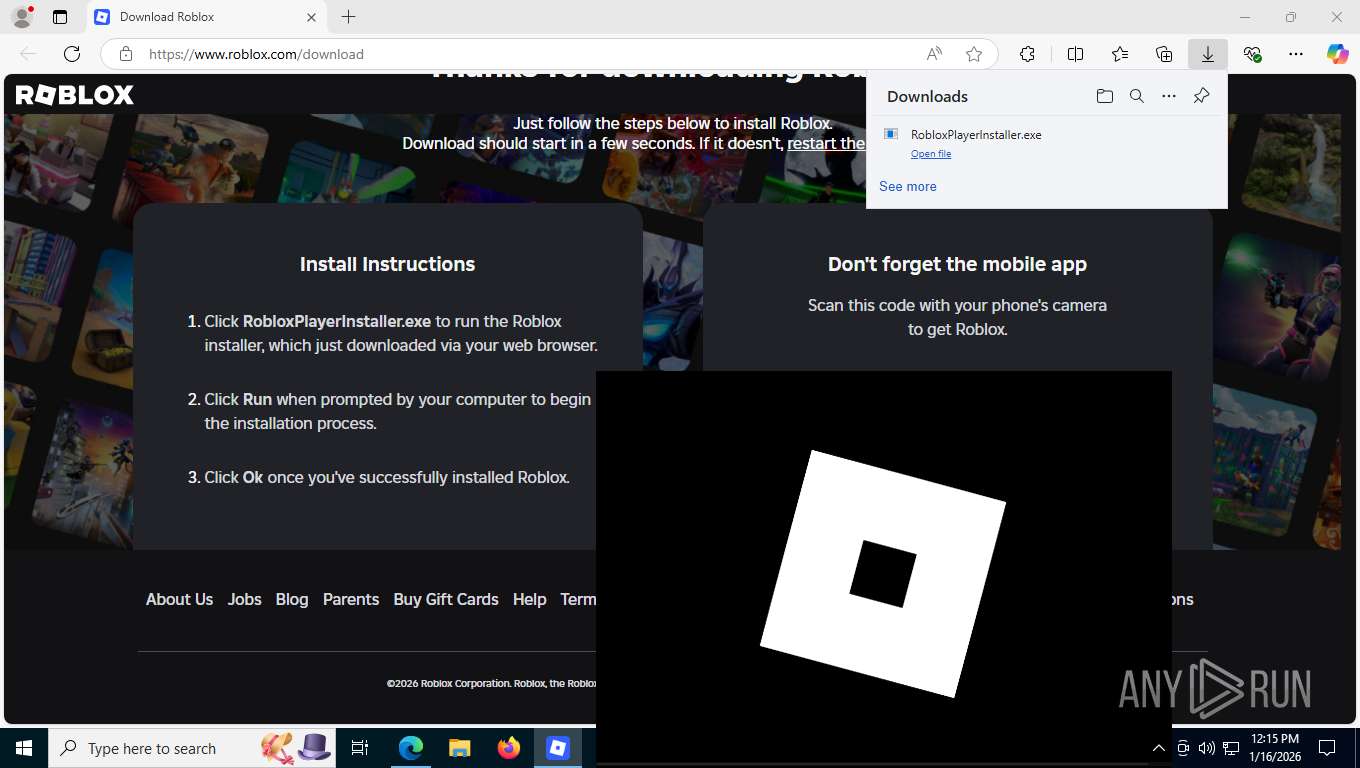Click the Roblox installer taskbar icon
Screen dimensions: 1360x768
click(557, 748)
